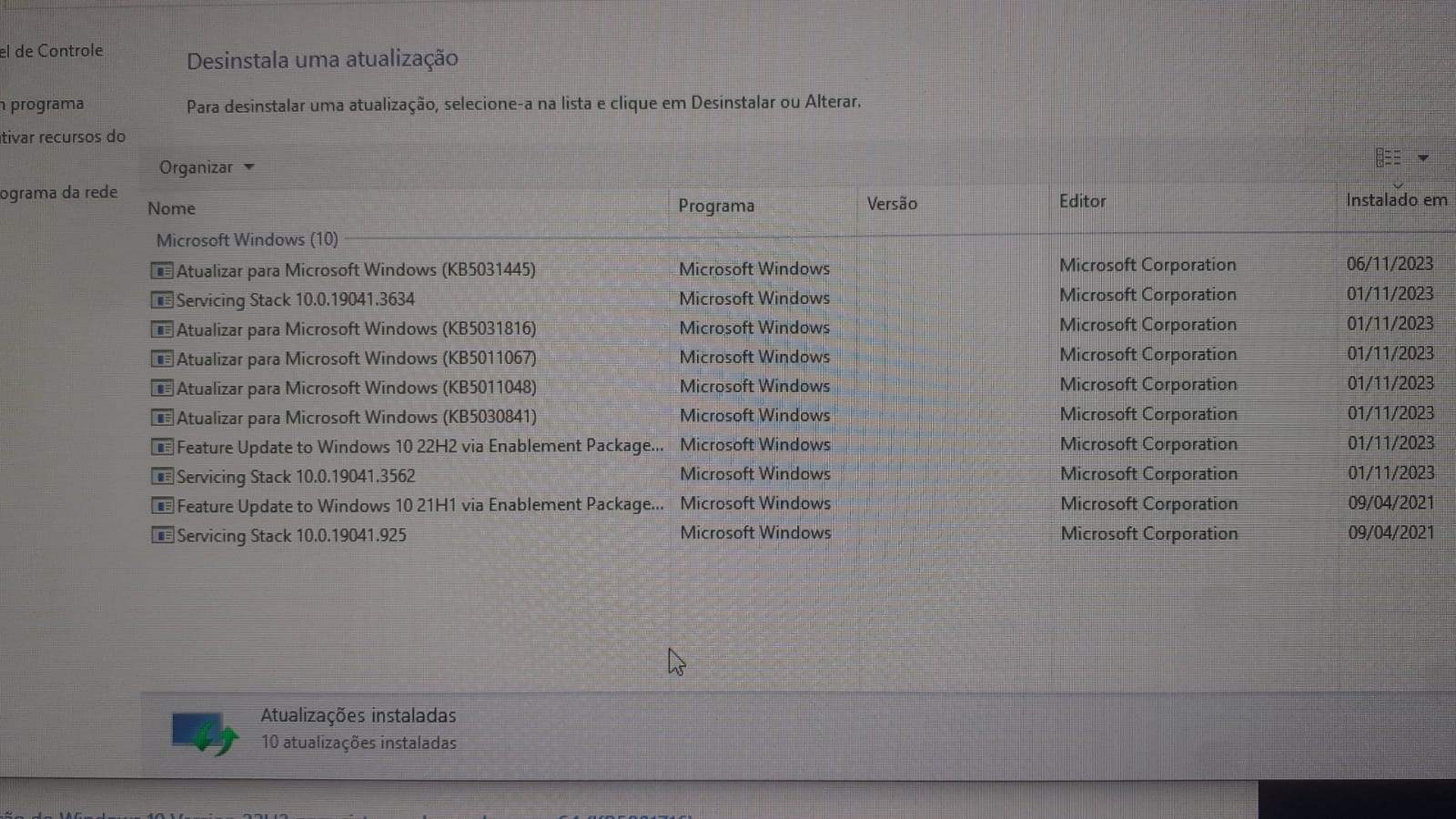Viewport: 1456px width, 819px height.
Task: Click icon of 22H2 Feature Update row
Action: tap(162, 447)
